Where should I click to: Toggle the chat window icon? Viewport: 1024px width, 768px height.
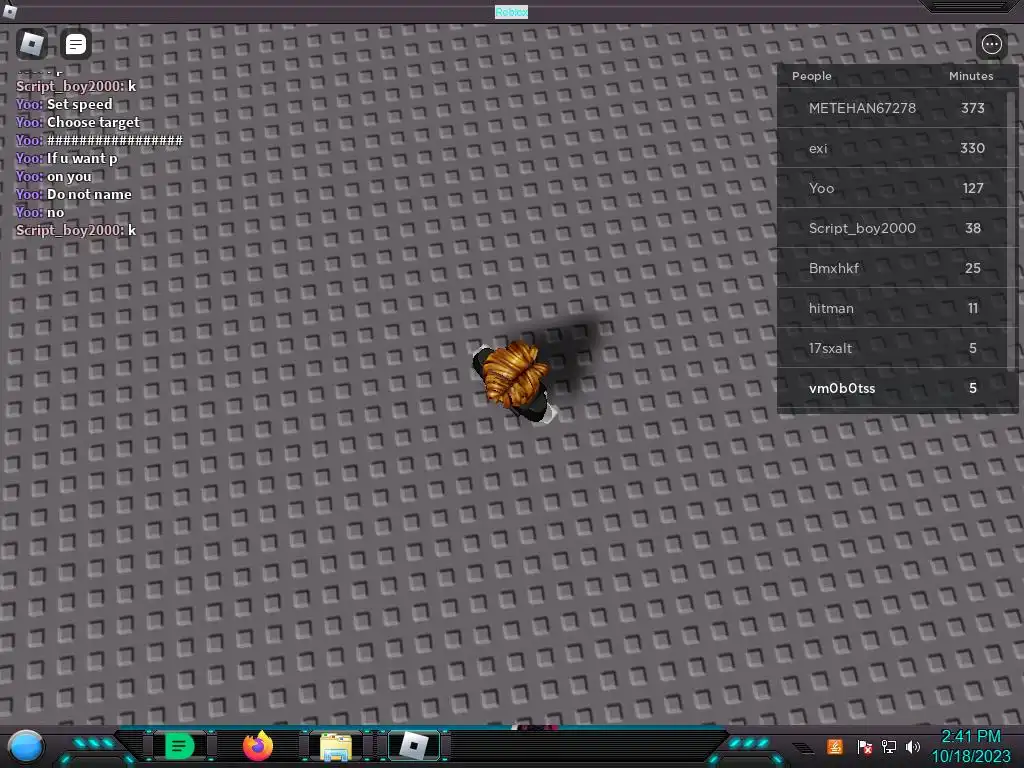tap(76, 44)
